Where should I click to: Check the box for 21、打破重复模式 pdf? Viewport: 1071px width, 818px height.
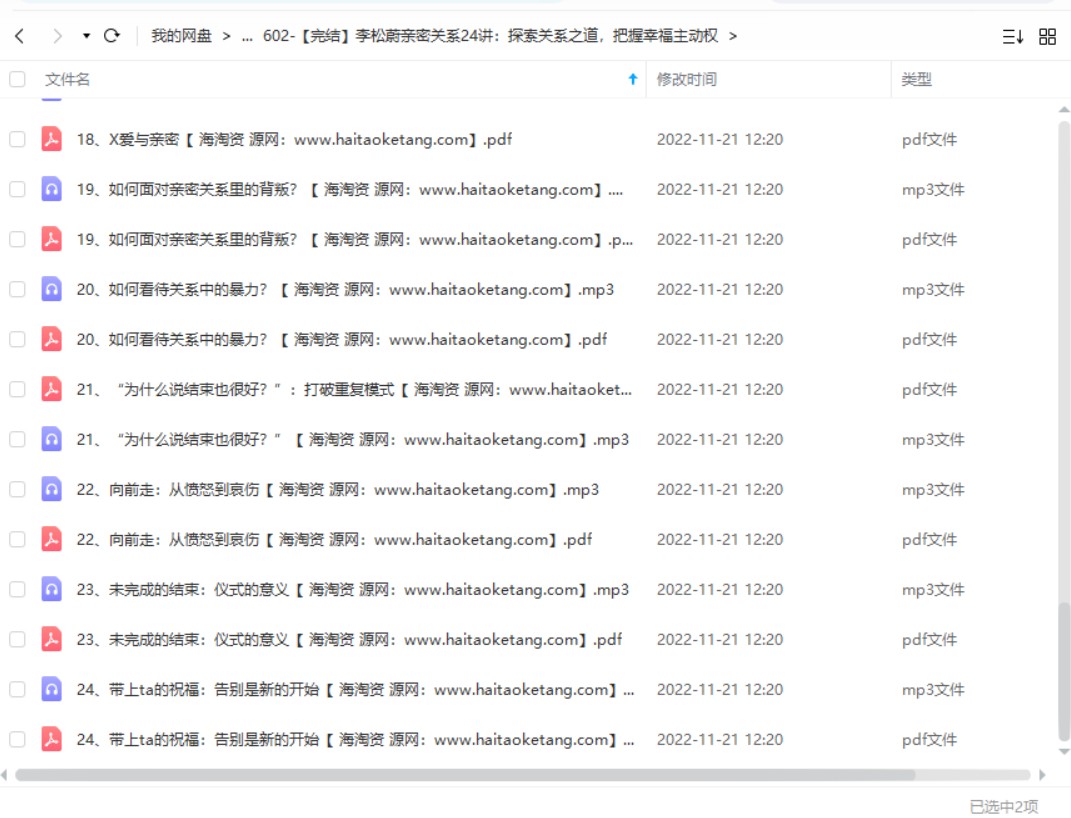[17, 389]
